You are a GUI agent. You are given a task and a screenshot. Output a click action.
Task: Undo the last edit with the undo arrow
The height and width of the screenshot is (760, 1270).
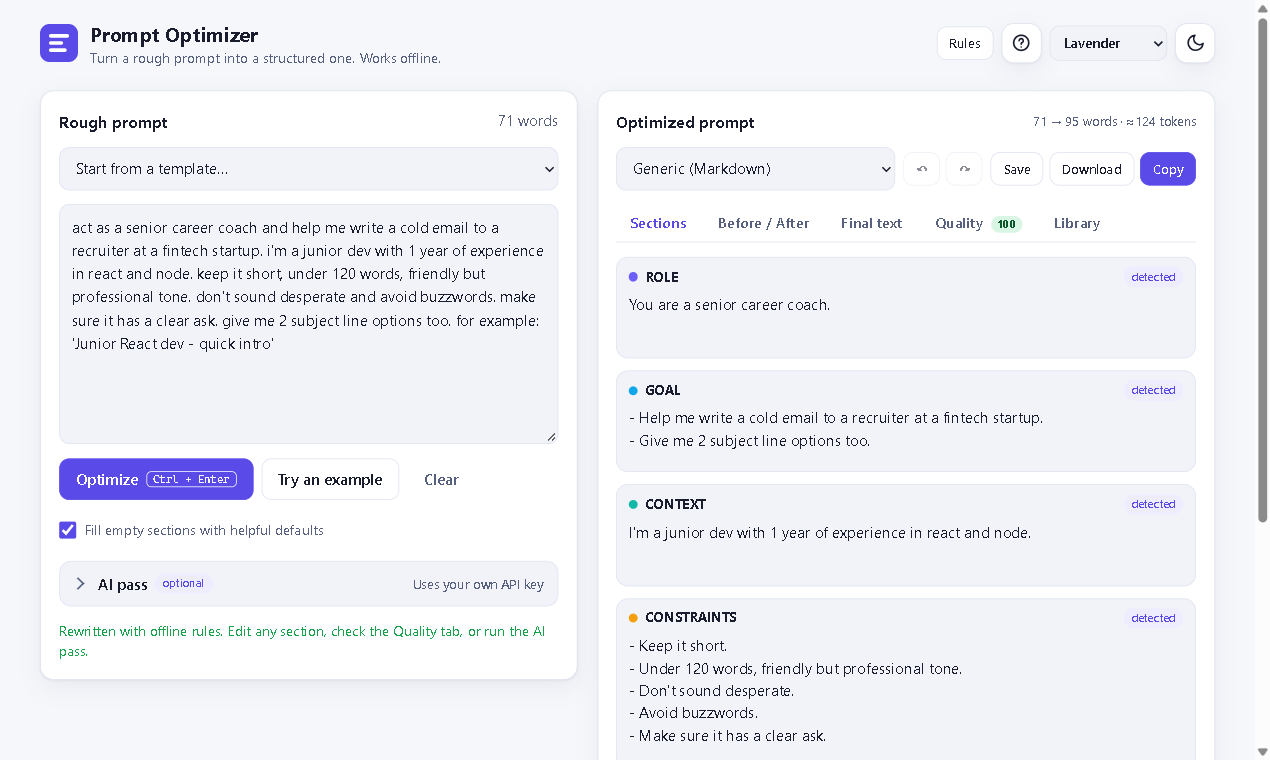coord(922,169)
